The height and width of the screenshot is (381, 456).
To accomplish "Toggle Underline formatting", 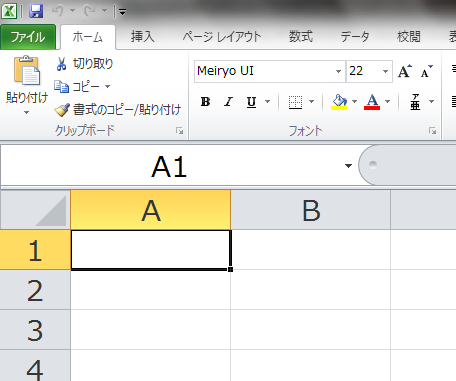I will pos(251,102).
